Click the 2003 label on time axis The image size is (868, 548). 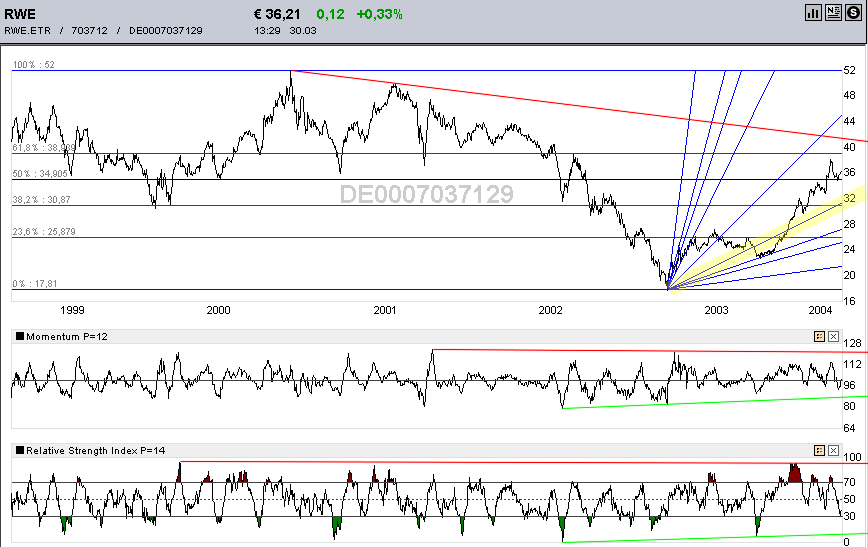click(716, 311)
